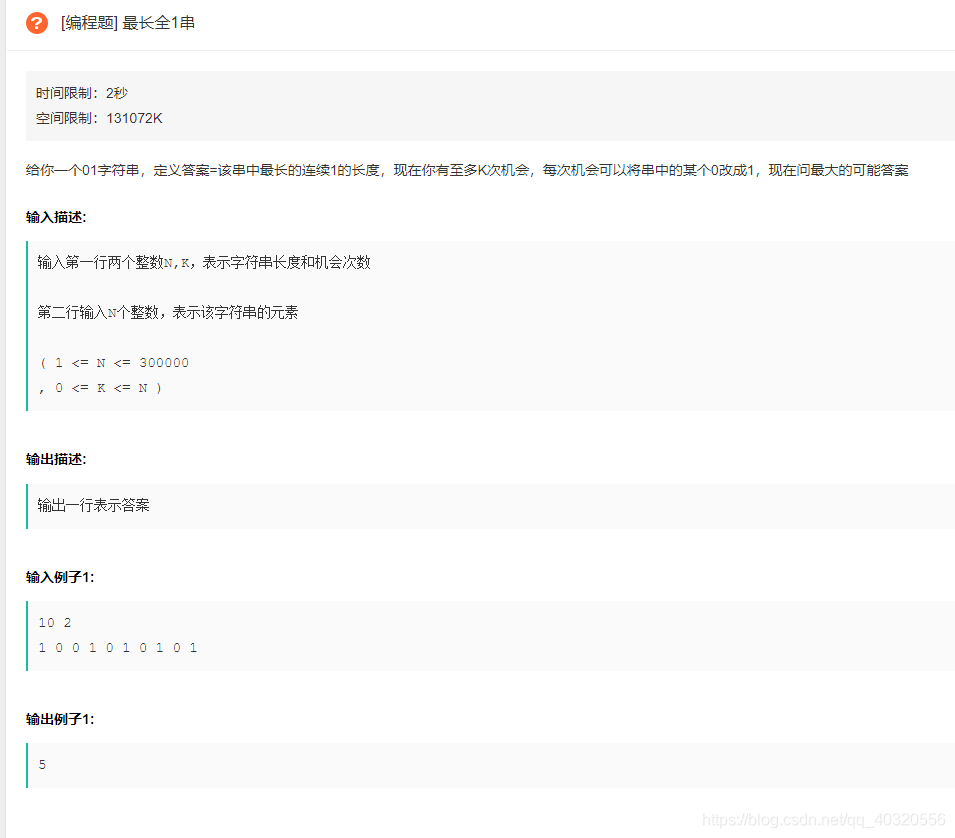The image size is (955, 838).
Task: Click the line '输入第一行两个整数N,K'
Action: 203,262
